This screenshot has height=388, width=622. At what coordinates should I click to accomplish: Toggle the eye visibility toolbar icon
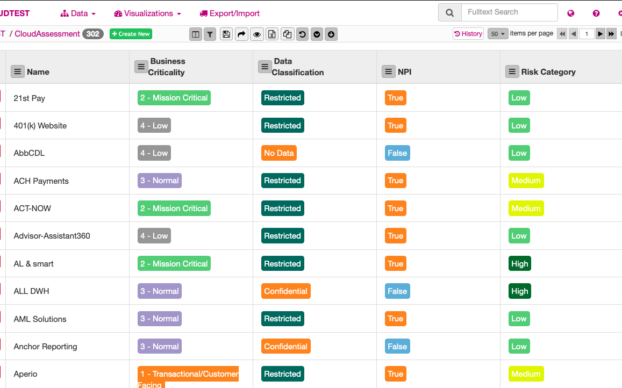pyautogui.click(x=257, y=34)
